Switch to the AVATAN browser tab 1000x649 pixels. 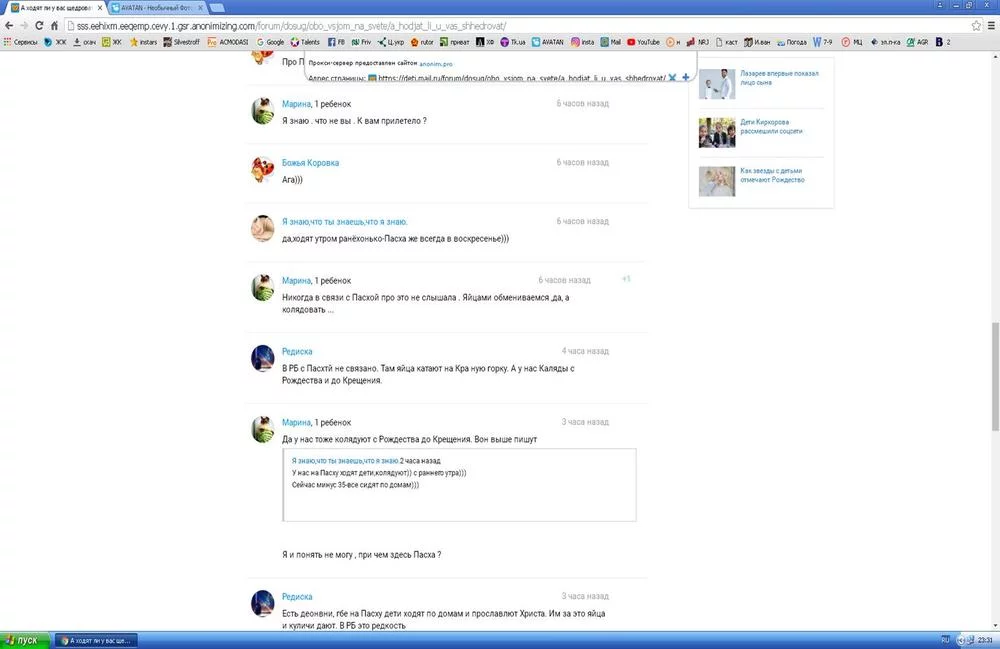[x=156, y=8]
